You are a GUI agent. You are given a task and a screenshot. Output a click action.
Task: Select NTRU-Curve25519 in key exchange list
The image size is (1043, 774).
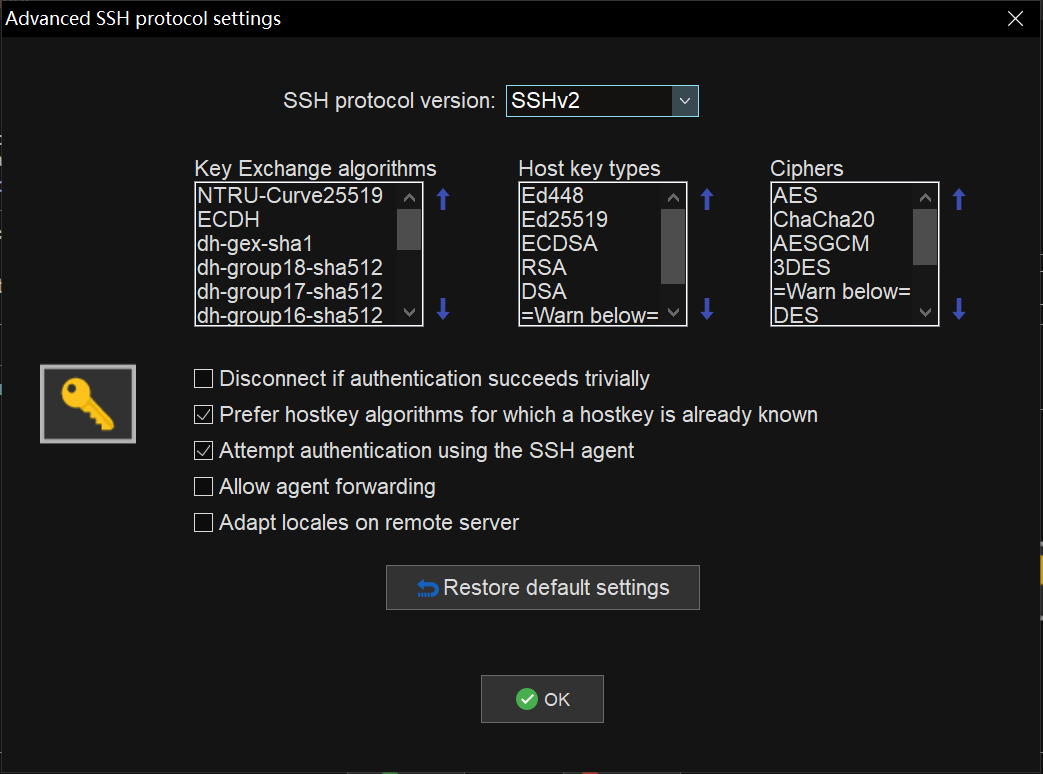click(290, 196)
